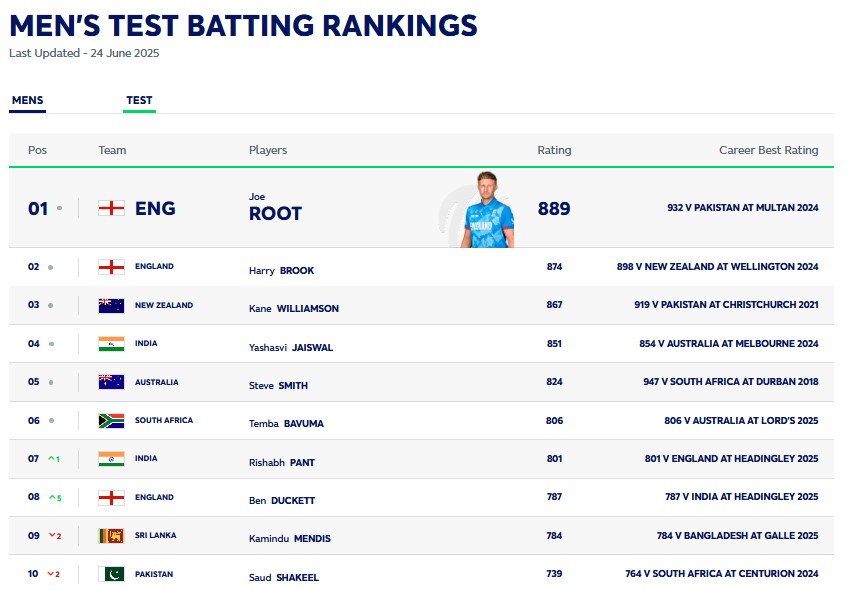The image size is (868, 590).
Task: Click the Players column header
Action: [267, 150]
